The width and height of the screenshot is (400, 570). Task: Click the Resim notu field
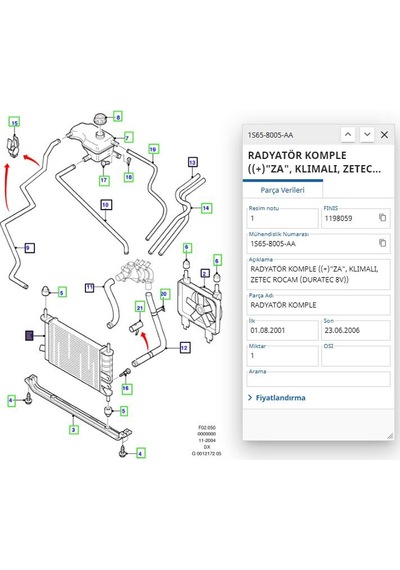283,218
